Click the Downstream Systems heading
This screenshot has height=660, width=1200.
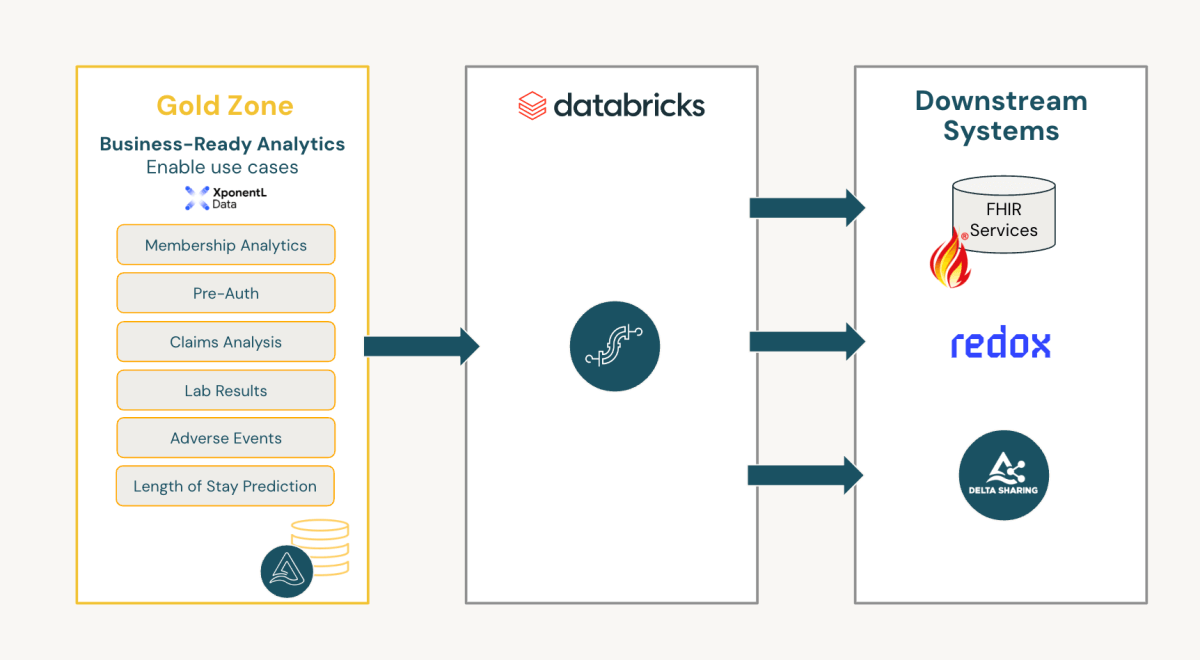click(1001, 116)
